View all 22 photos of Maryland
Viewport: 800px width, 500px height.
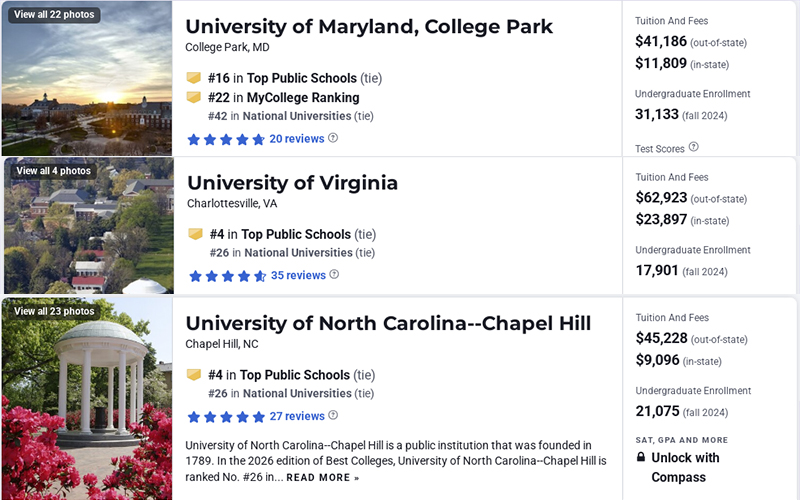[54, 15]
